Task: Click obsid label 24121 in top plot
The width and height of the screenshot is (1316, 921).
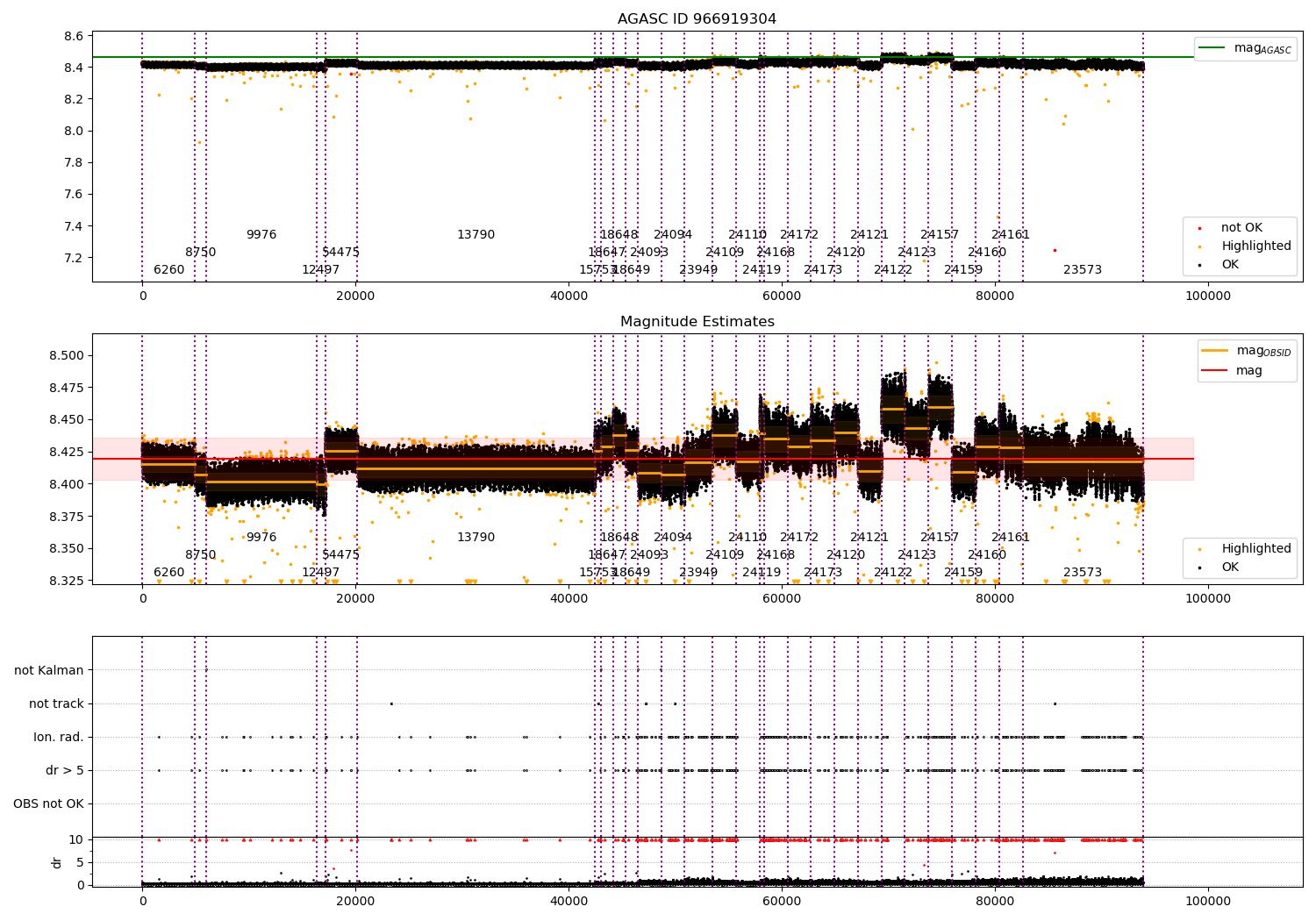Action: 869,235
